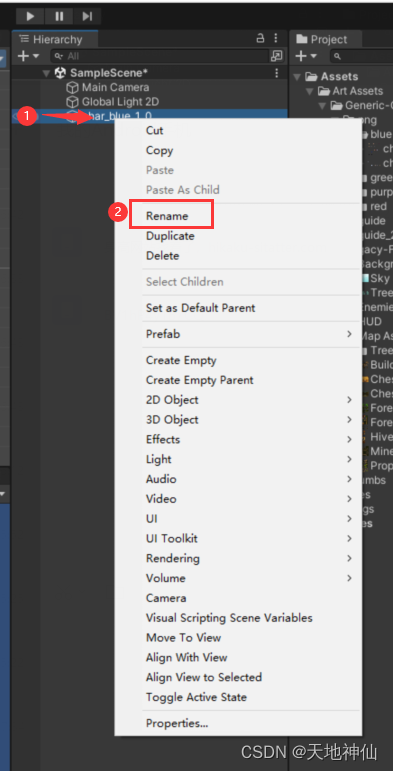Advance one frame with the Step button
Screen dimensions: 393x771
tap(87, 16)
